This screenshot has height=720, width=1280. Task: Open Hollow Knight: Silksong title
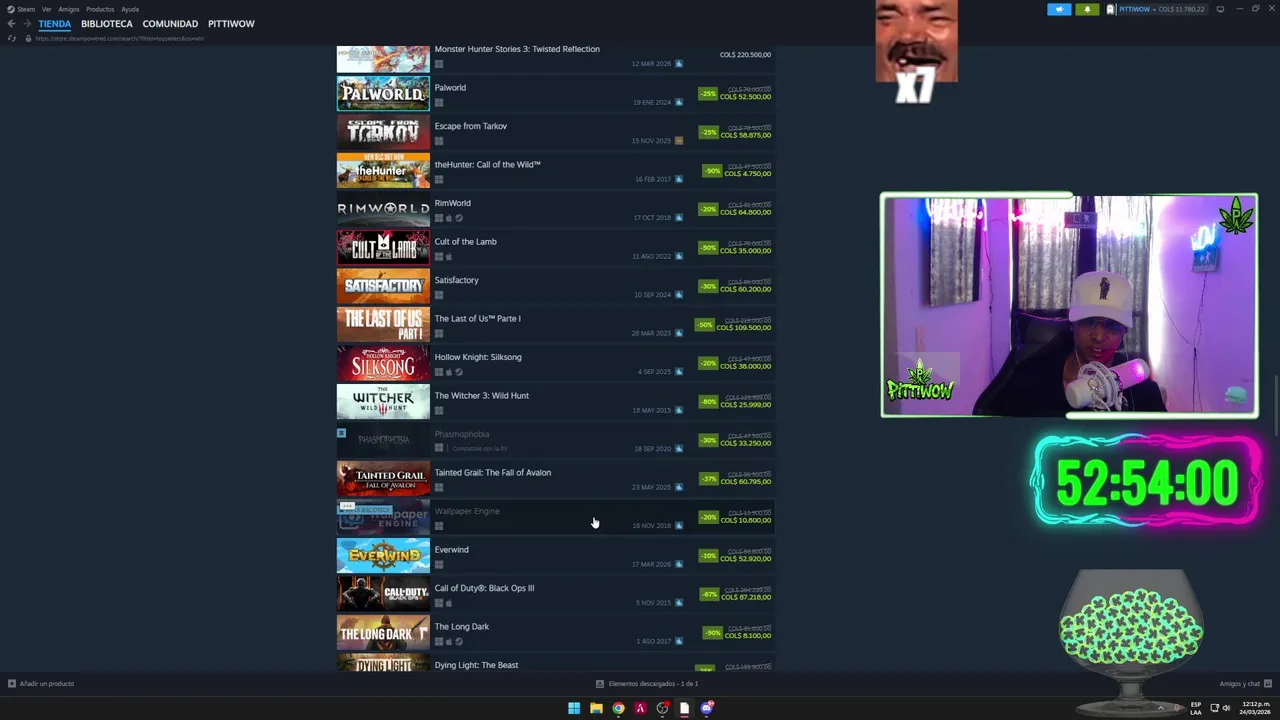[478, 357]
